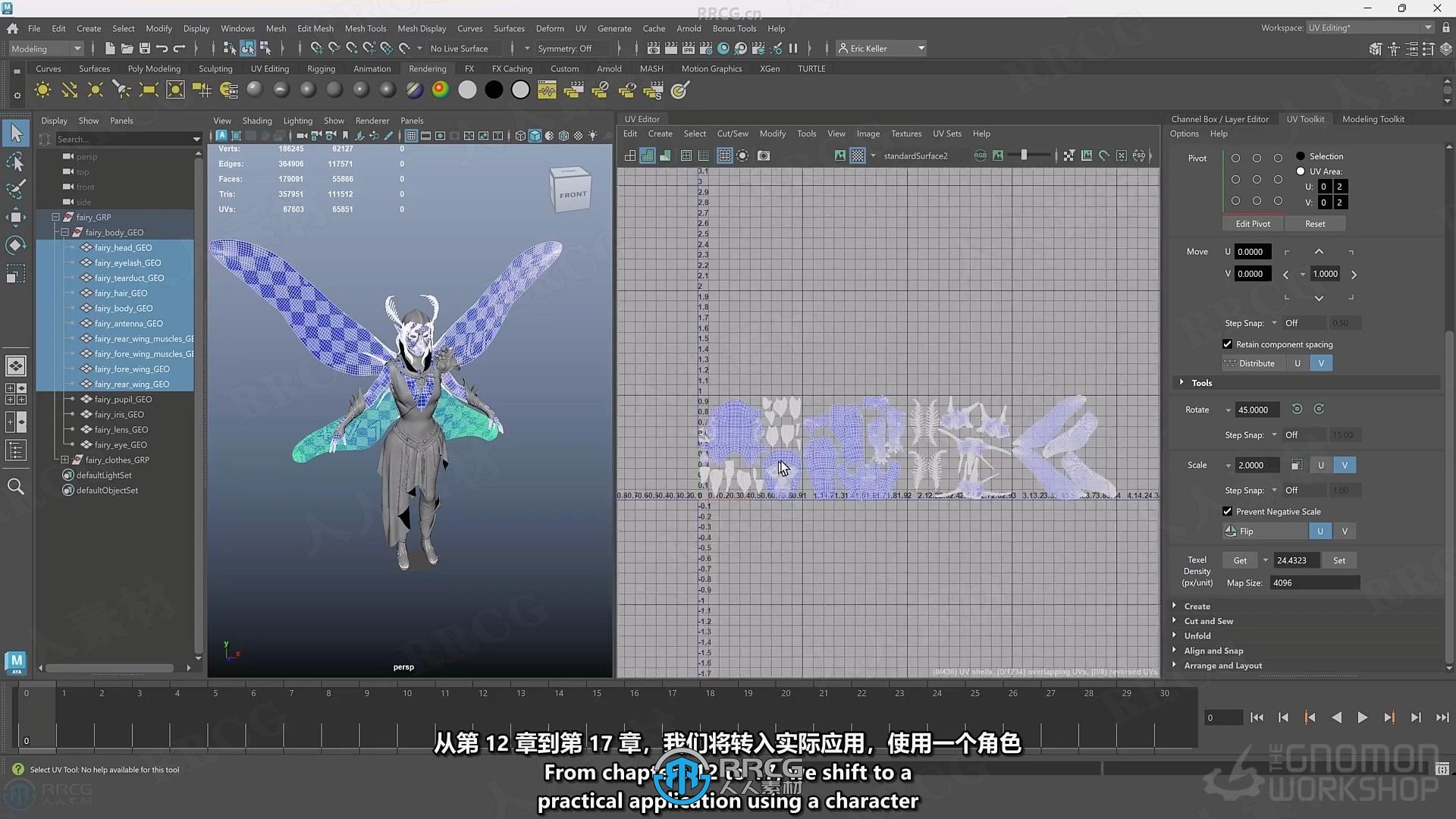This screenshot has width=1456, height=819.
Task: Select the top-left pivot radio circle
Action: 1235,158
